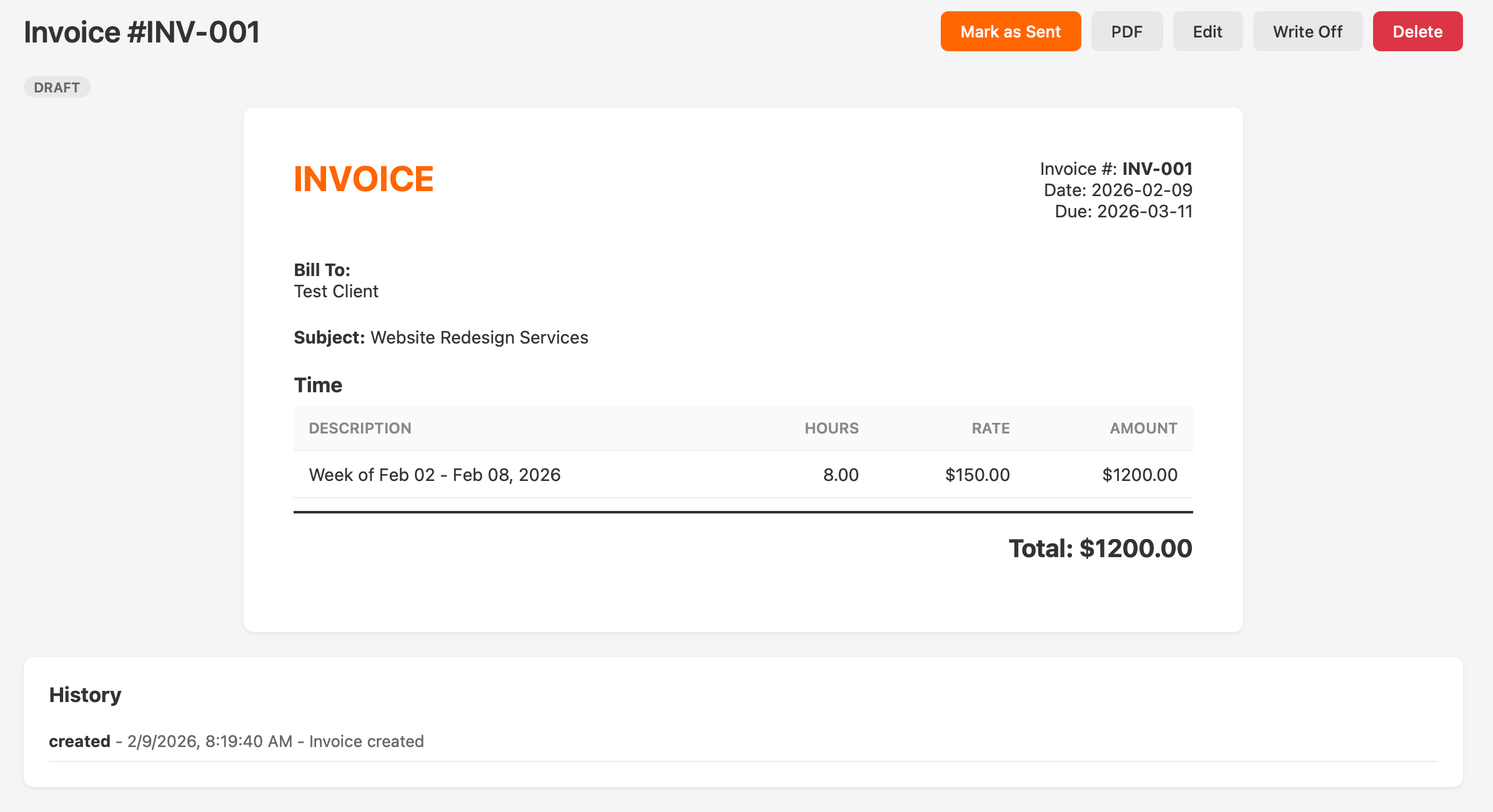Select the Invoice #INV-001 page title

click(142, 31)
